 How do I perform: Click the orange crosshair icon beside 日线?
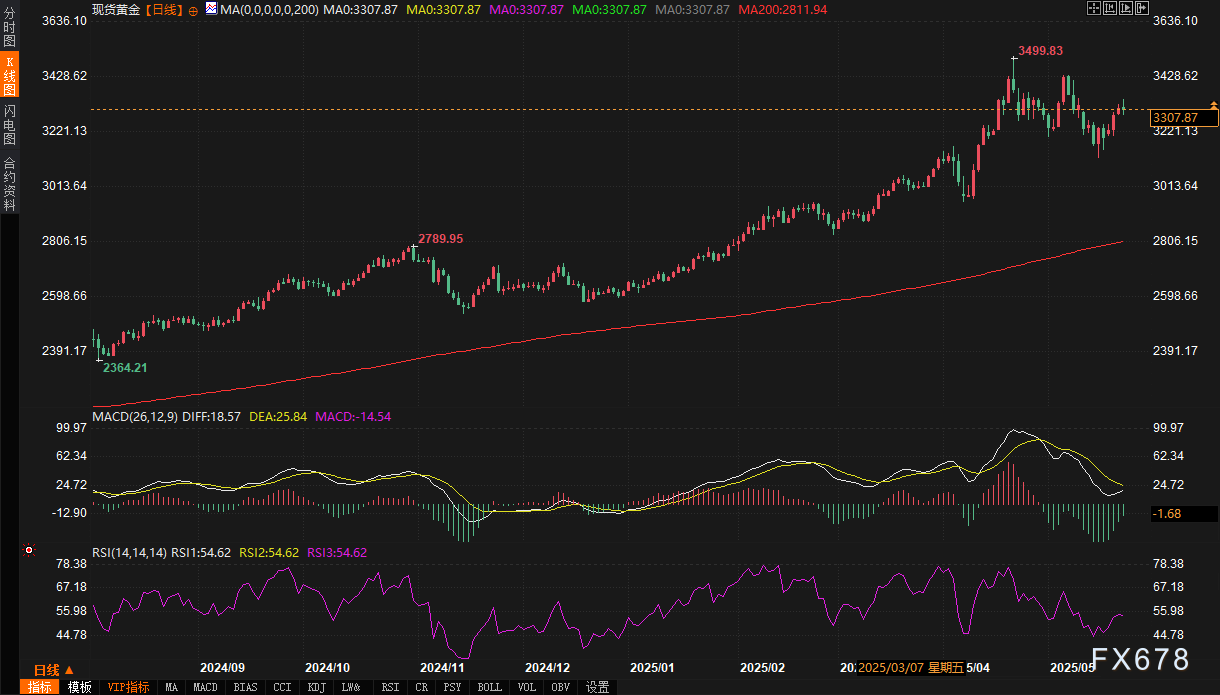pos(192,9)
